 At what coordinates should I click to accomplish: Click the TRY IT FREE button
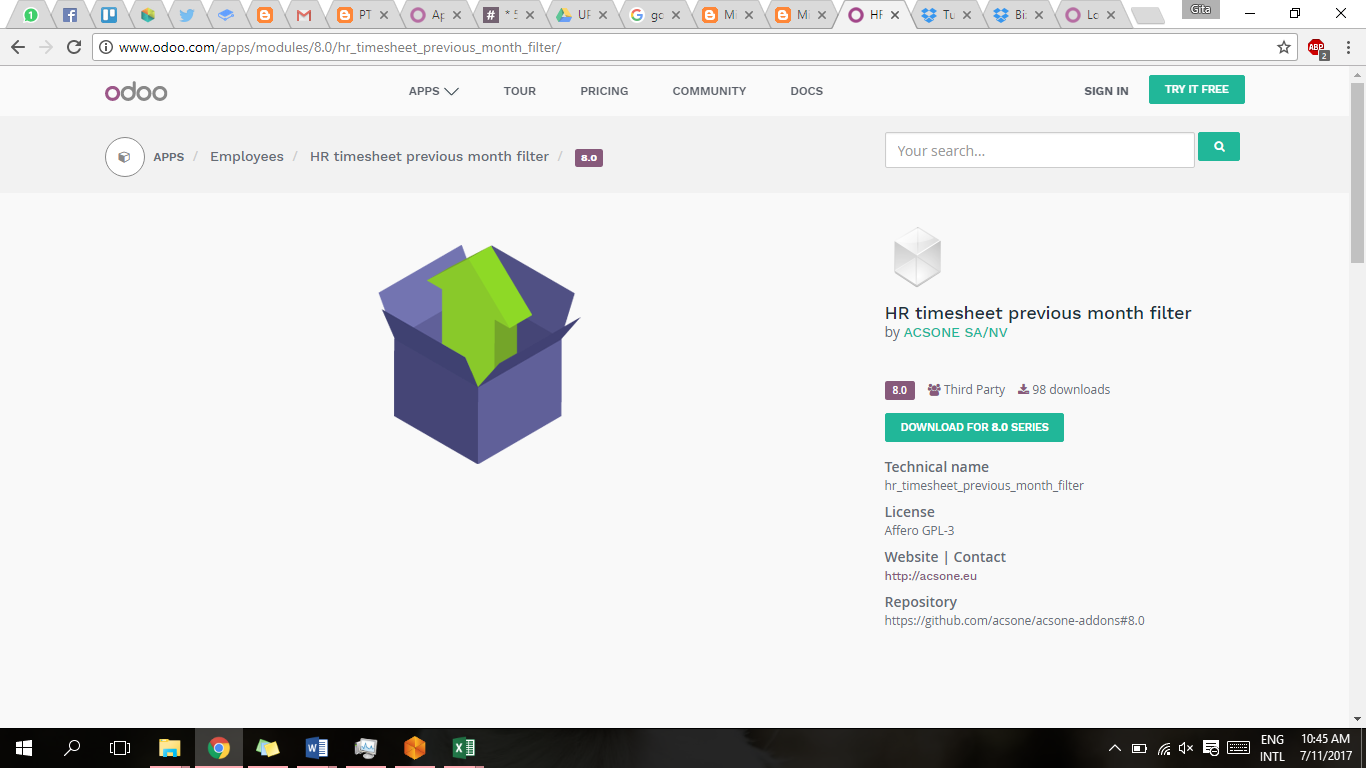coord(1197,89)
